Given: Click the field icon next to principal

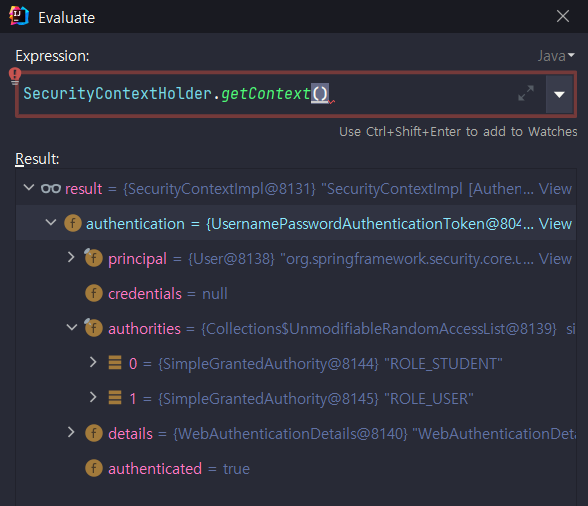Looking at the screenshot, I should coord(93,258).
